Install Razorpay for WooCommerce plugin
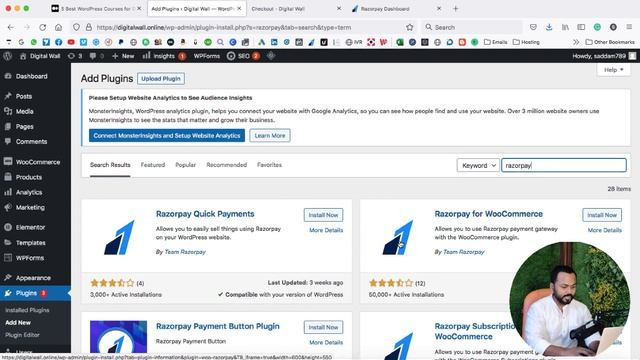 [602, 215]
